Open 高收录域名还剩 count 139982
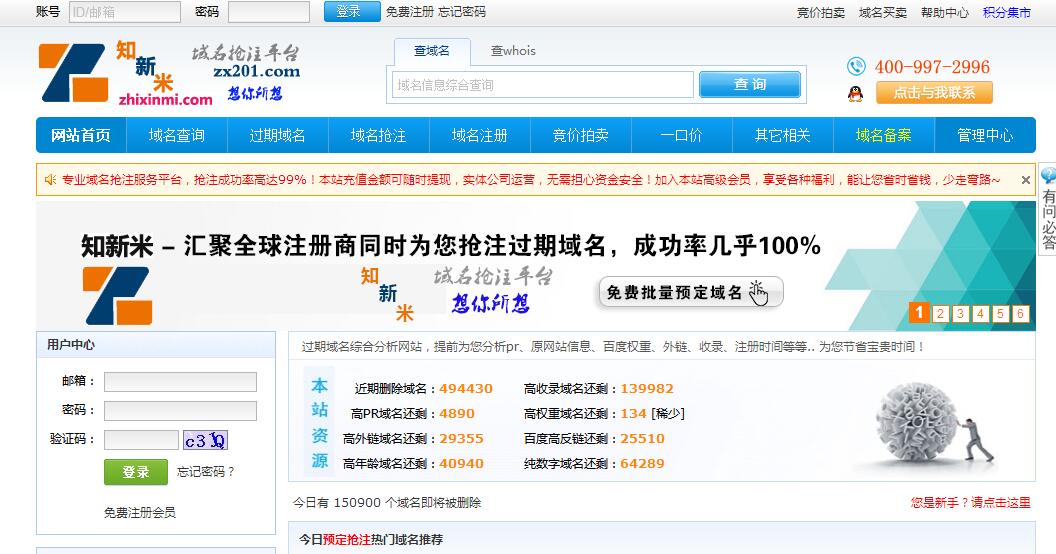1056x554 pixels. 647,389
